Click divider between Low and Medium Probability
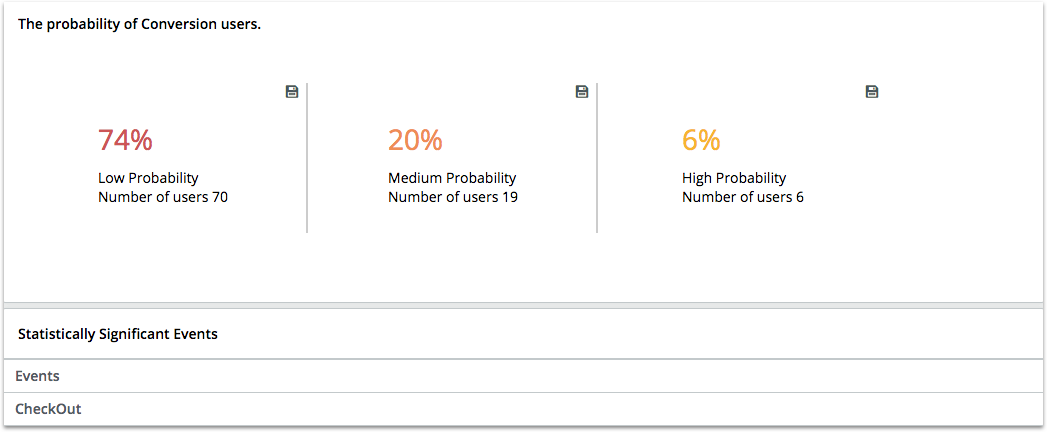 pyautogui.click(x=307, y=158)
